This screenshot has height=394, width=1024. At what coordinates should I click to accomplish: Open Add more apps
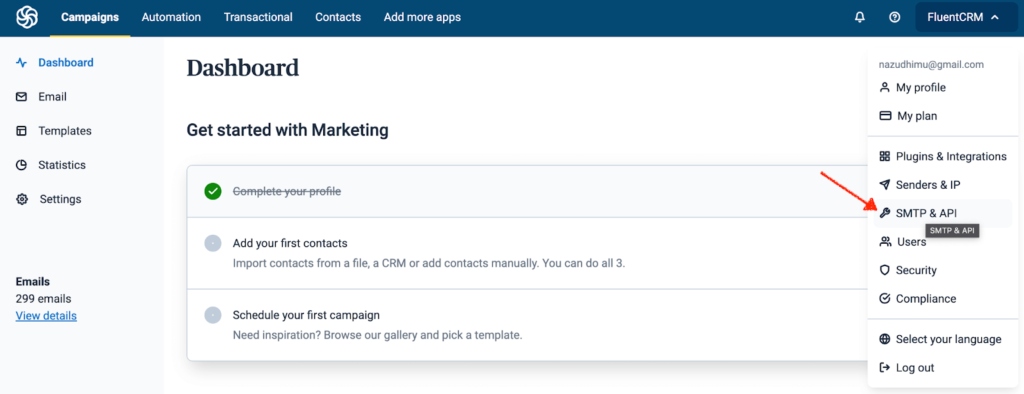pos(422,18)
